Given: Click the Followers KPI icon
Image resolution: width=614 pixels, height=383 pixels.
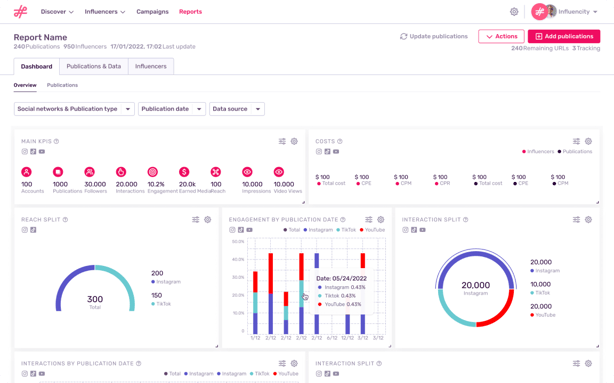Looking at the screenshot, I should click(89, 172).
